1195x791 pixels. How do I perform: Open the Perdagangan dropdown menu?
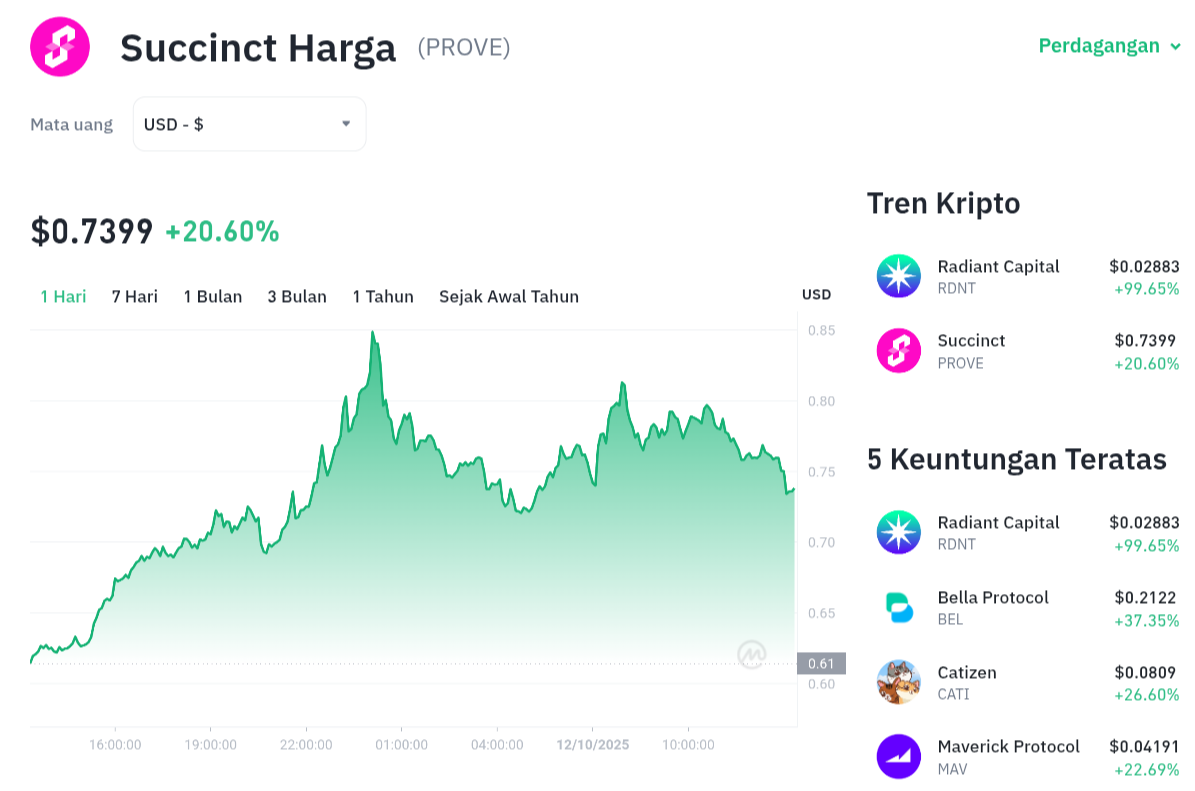point(1109,46)
